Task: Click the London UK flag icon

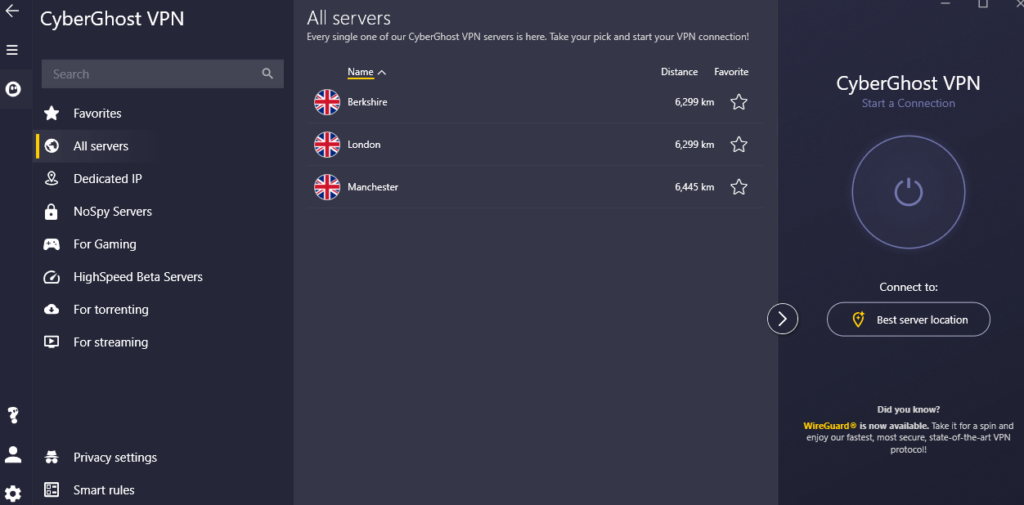Action: tap(327, 144)
